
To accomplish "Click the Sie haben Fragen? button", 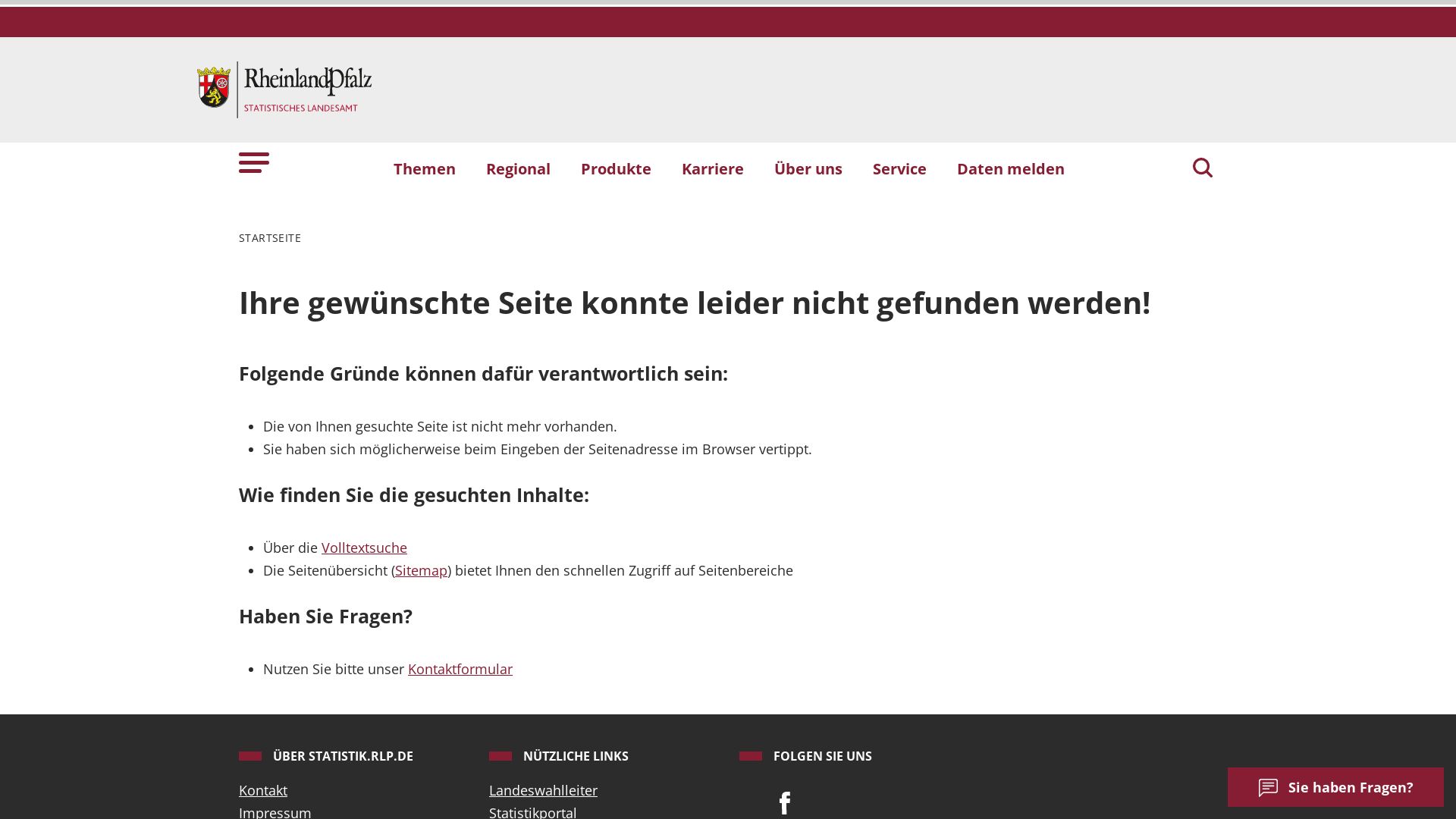I will tap(1335, 787).
